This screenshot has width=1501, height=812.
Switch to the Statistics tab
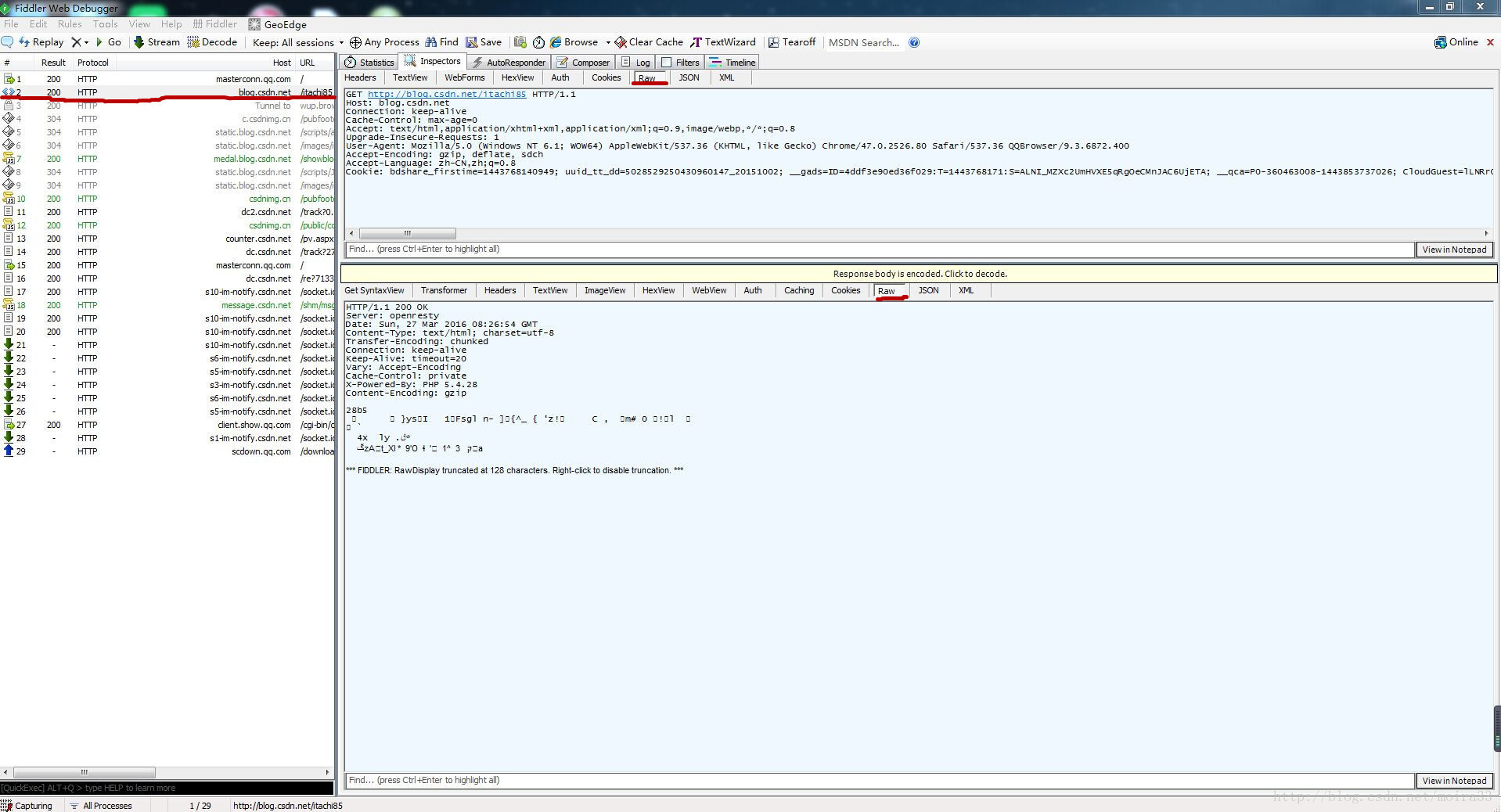coord(369,63)
